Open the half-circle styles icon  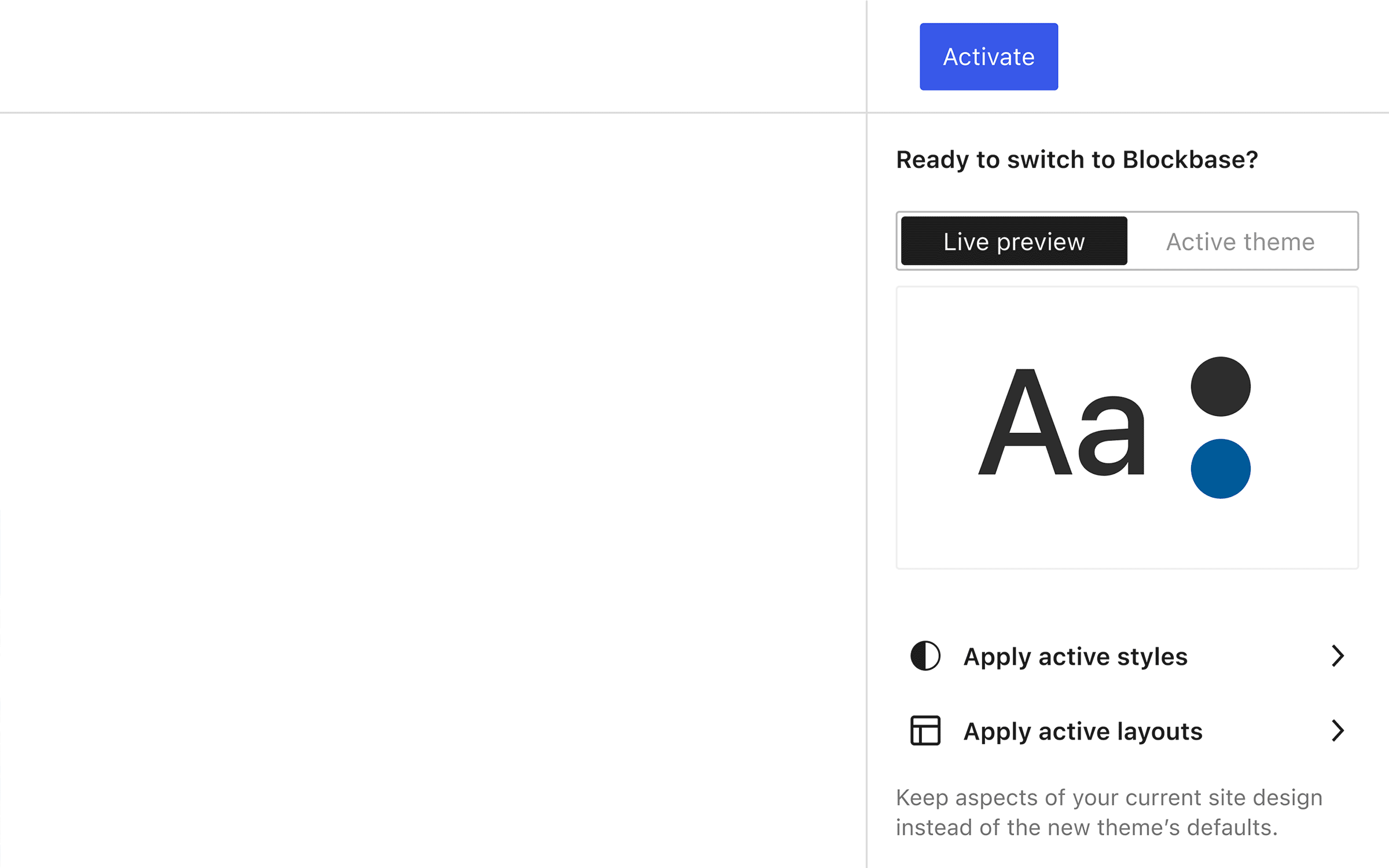925,656
